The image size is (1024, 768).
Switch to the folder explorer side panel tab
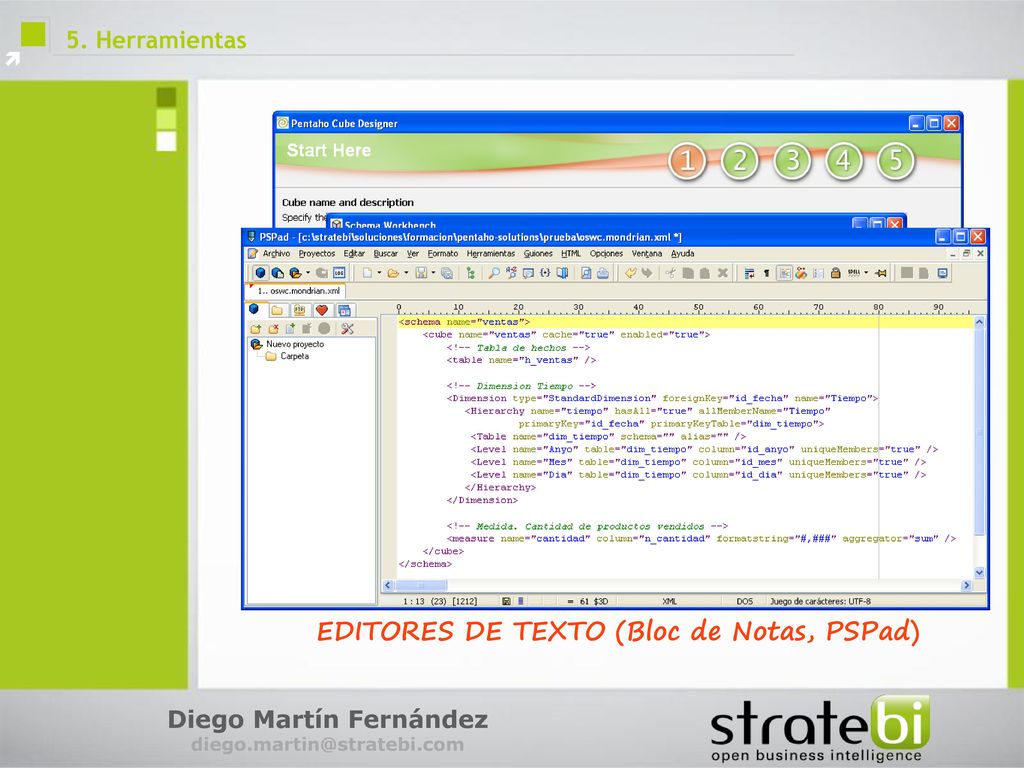(277, 310)
